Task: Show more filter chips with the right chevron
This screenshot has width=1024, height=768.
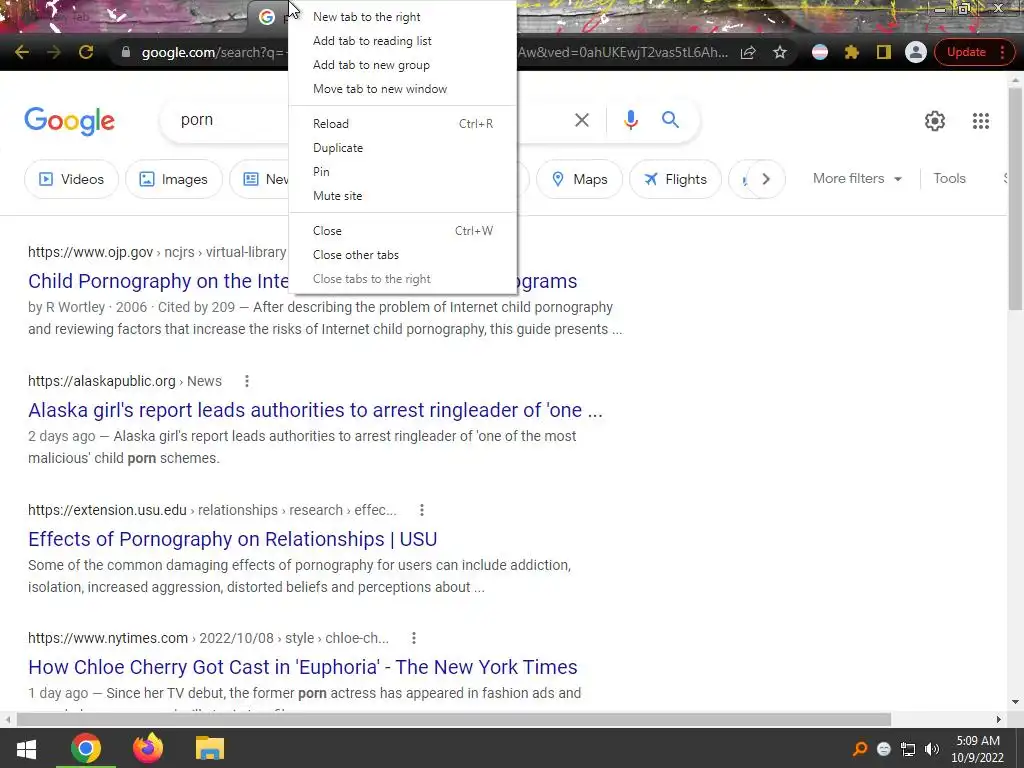Action: (x=765, y=179)
